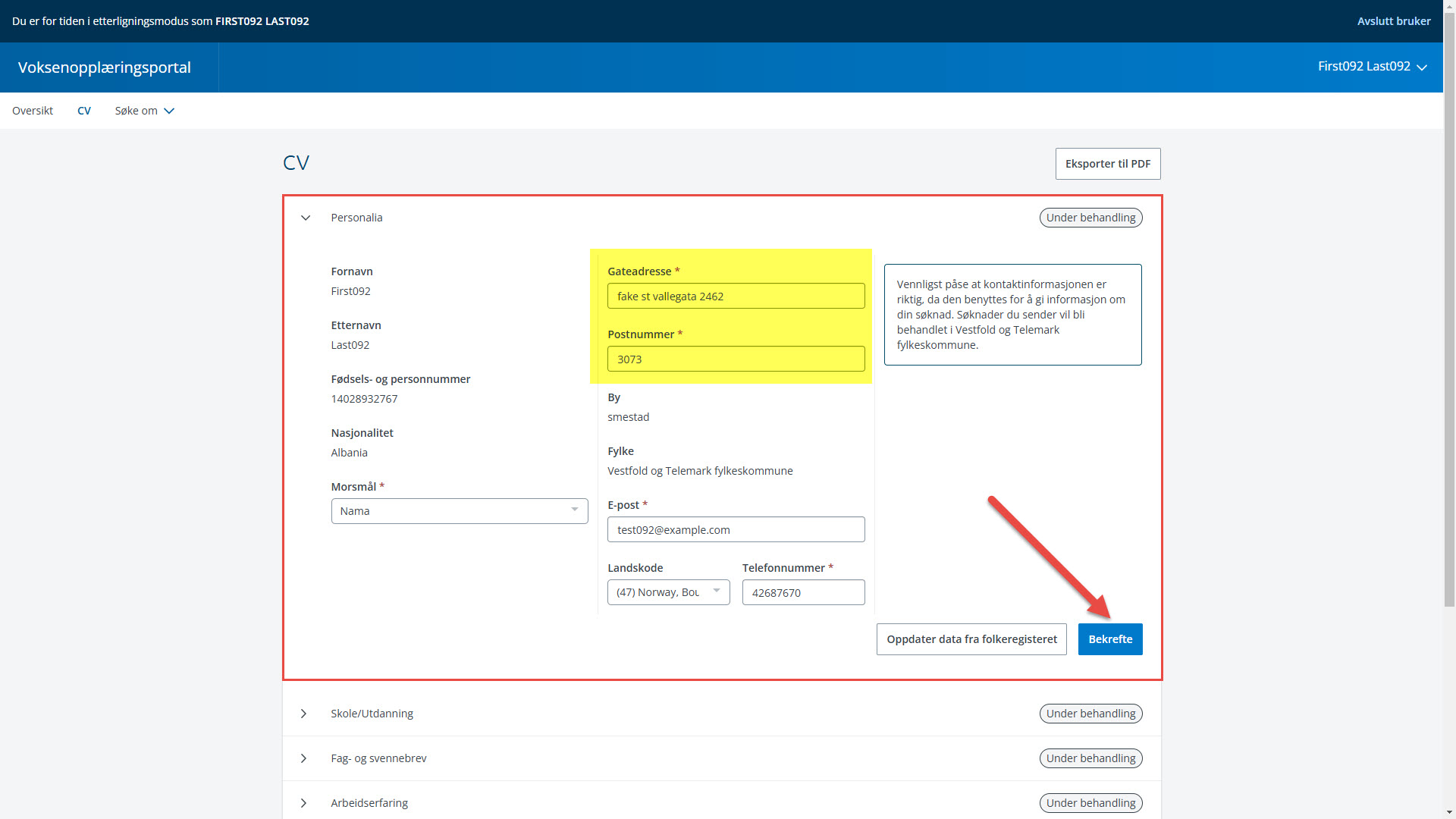Expand the Fag- og svennebrev section
This screenshot has height=819, width=1456.
pos(304,758)
